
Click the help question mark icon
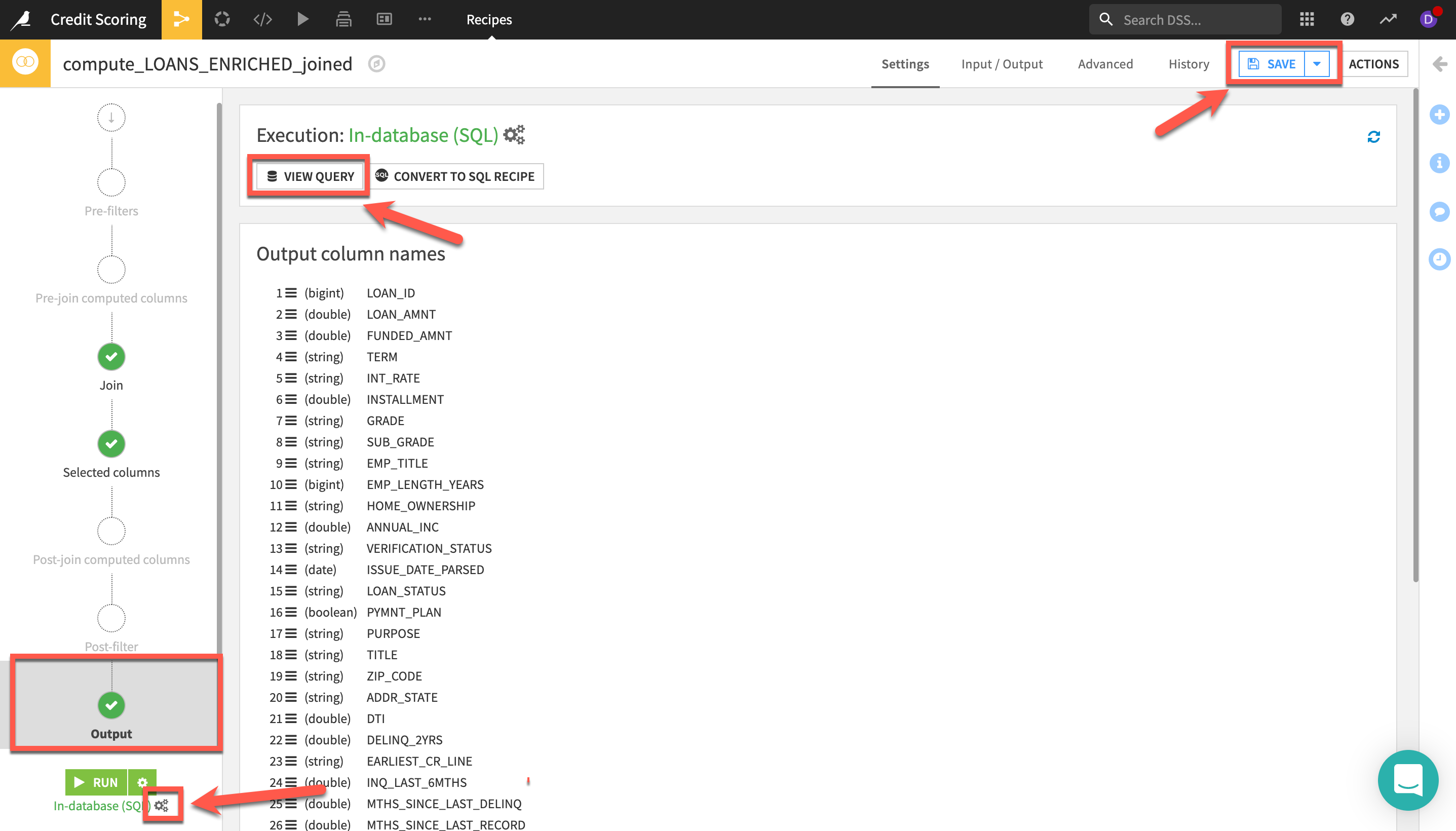pyautogui.click(x=1347, y=19)
